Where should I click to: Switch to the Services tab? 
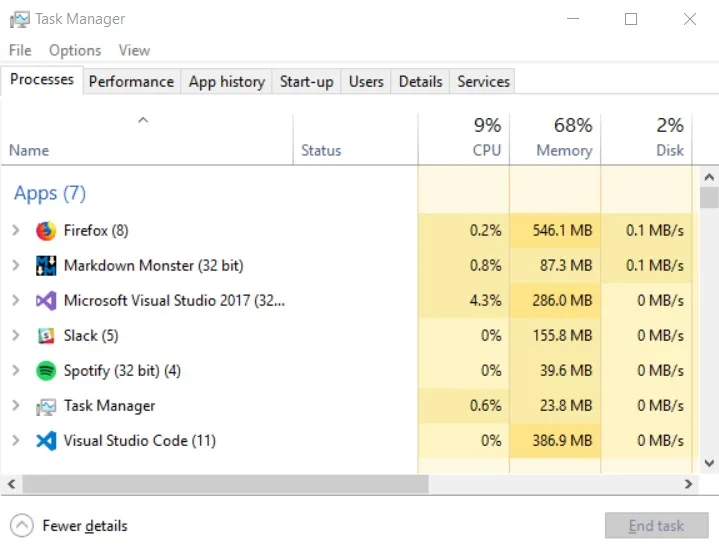(x=483, y=82)
